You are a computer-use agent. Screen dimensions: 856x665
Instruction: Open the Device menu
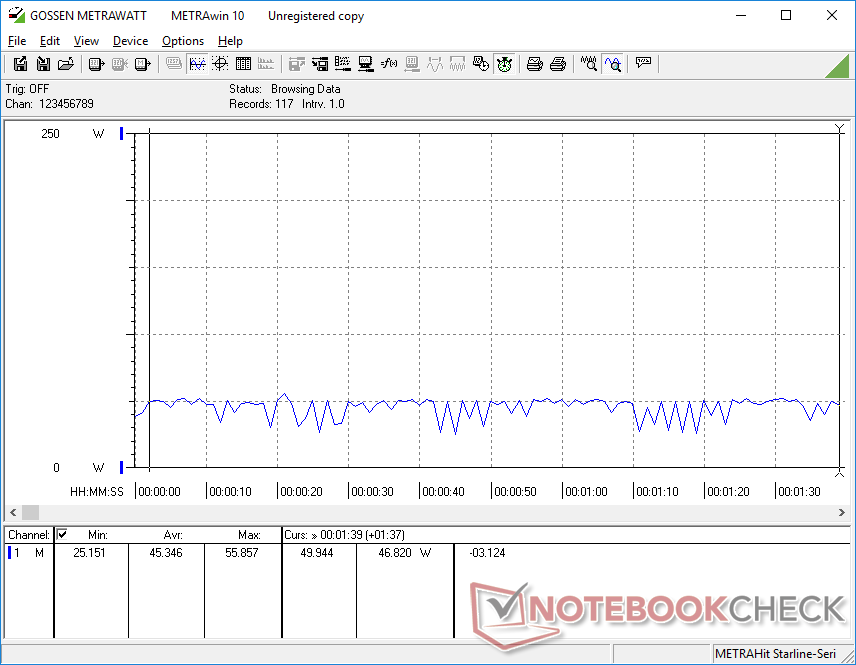[130, 41]
